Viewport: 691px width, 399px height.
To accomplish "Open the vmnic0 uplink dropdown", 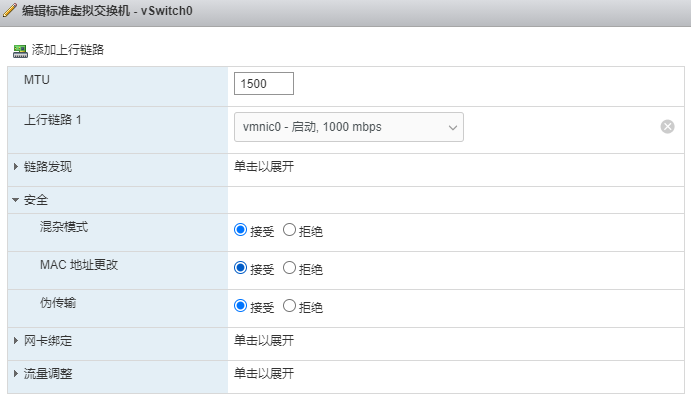I will pos(349,127).
